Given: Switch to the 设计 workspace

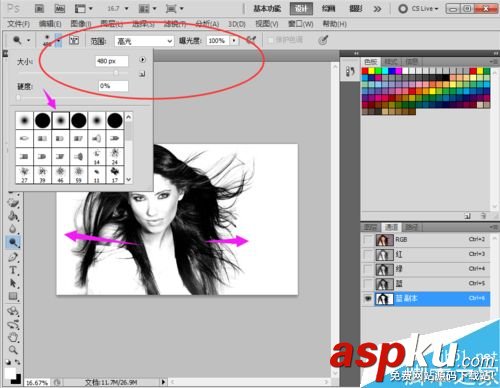Looking at the screenshot, I should tap(301, 9).
